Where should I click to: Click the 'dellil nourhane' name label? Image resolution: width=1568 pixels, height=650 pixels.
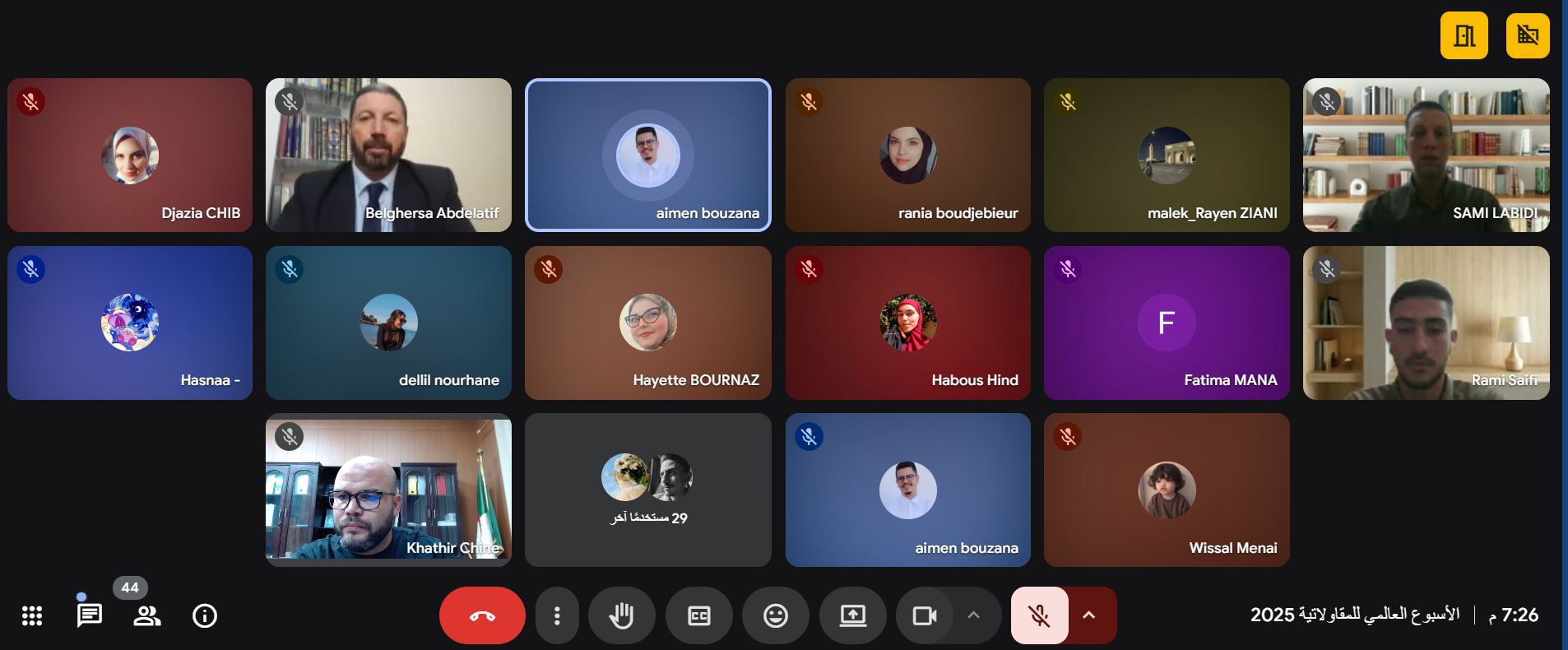tap(449, 380)
